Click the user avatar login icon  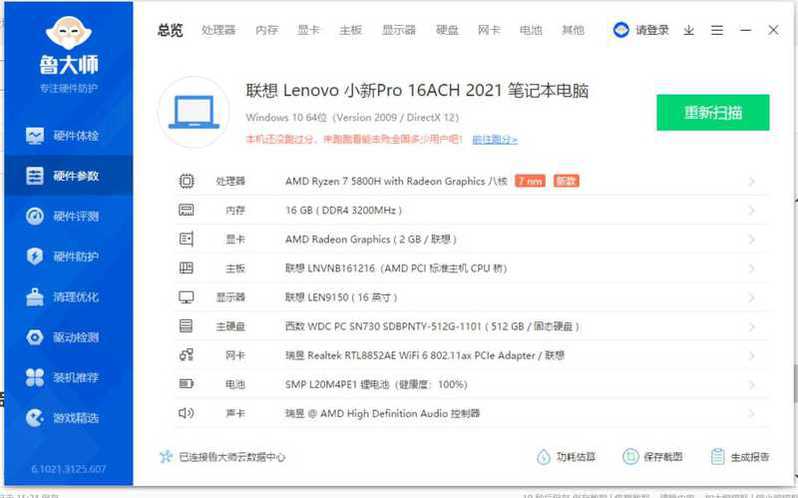coord(621,30)
